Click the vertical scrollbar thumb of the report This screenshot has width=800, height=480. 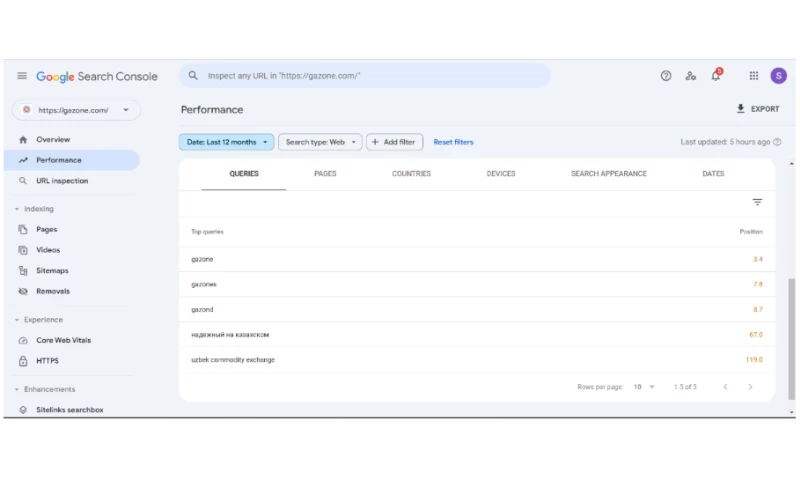click(791, 339)
